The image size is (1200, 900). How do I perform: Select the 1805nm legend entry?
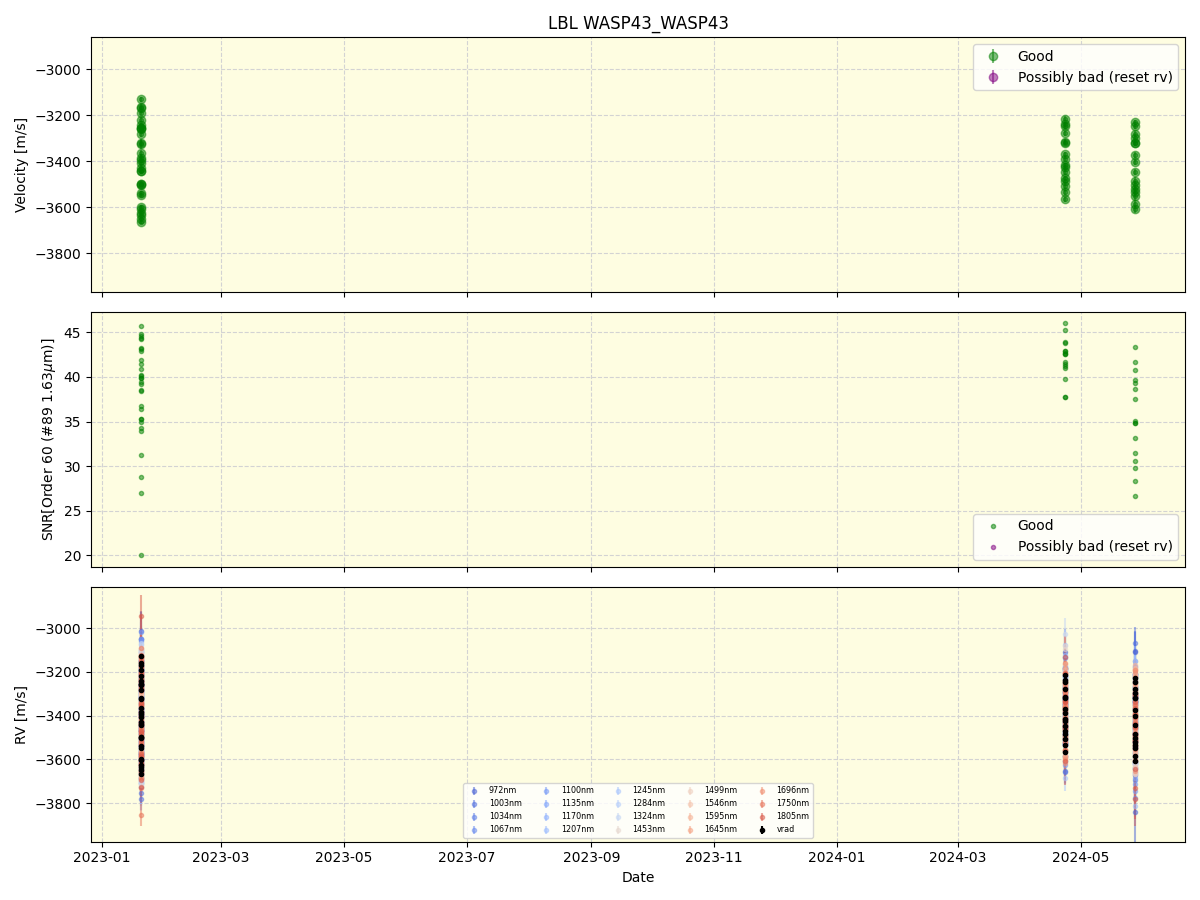point(793,816)
